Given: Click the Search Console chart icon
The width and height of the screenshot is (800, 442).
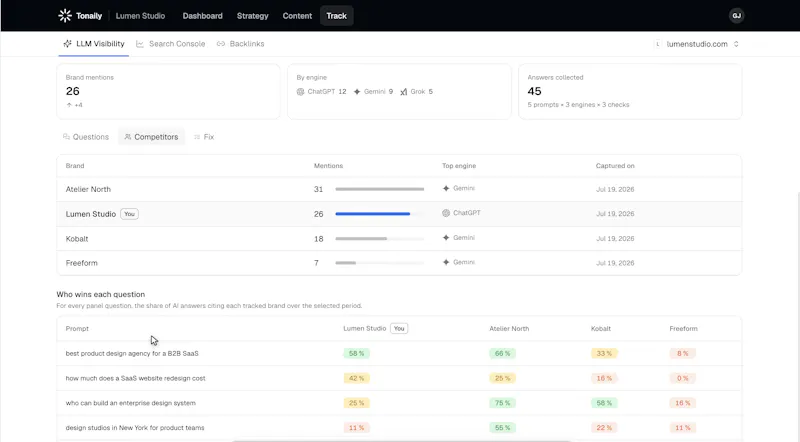Looking at the screenshot, I should click(x=140, y=44).
